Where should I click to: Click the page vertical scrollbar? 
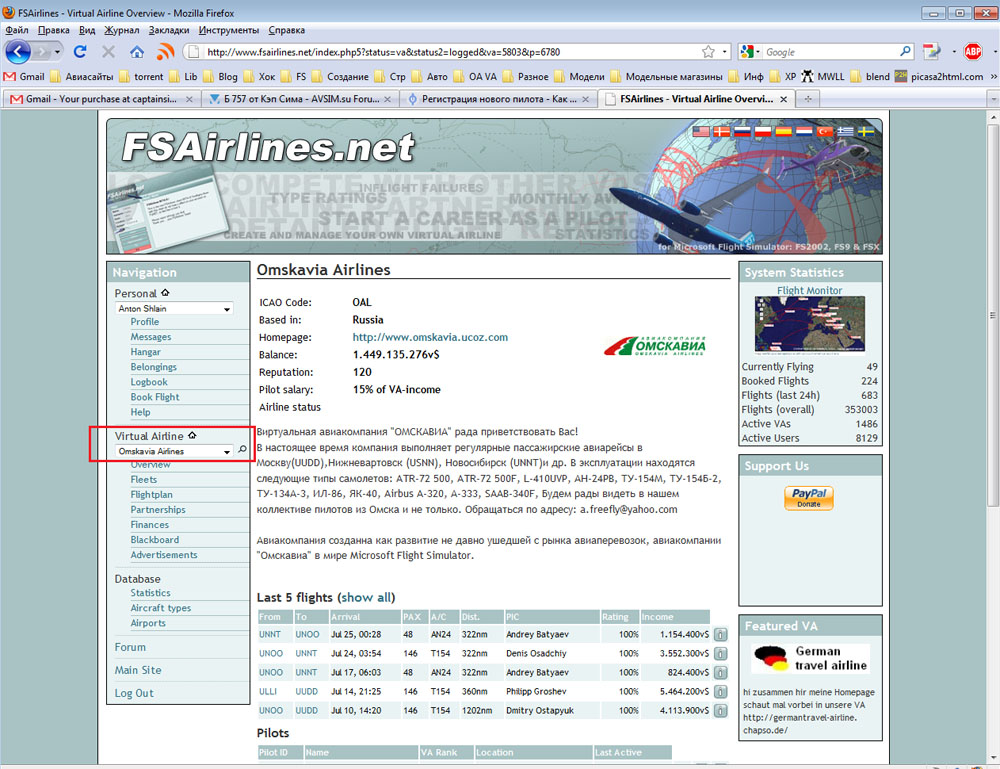click(x=992, y=315)
